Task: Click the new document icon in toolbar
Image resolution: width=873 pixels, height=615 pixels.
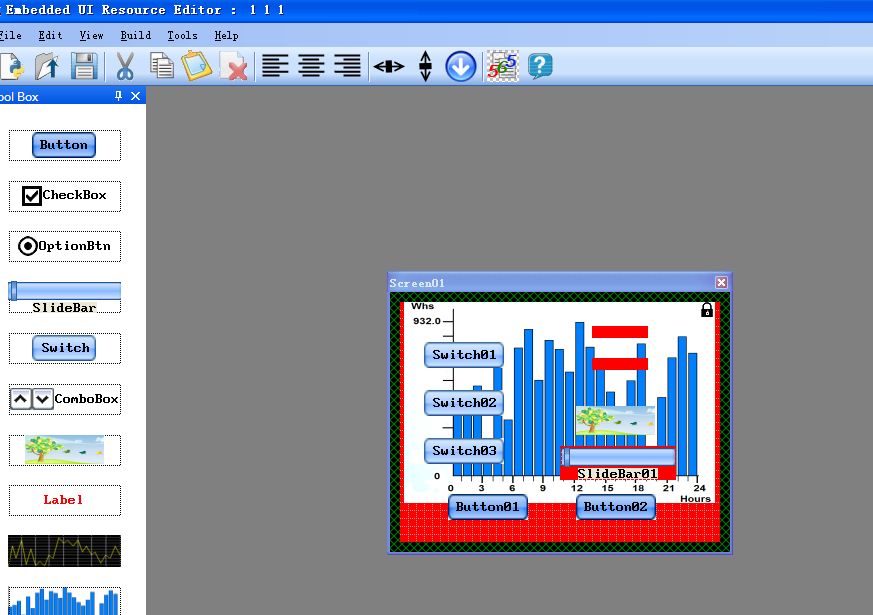Action: pyautogui.click(x=11, y=66)
